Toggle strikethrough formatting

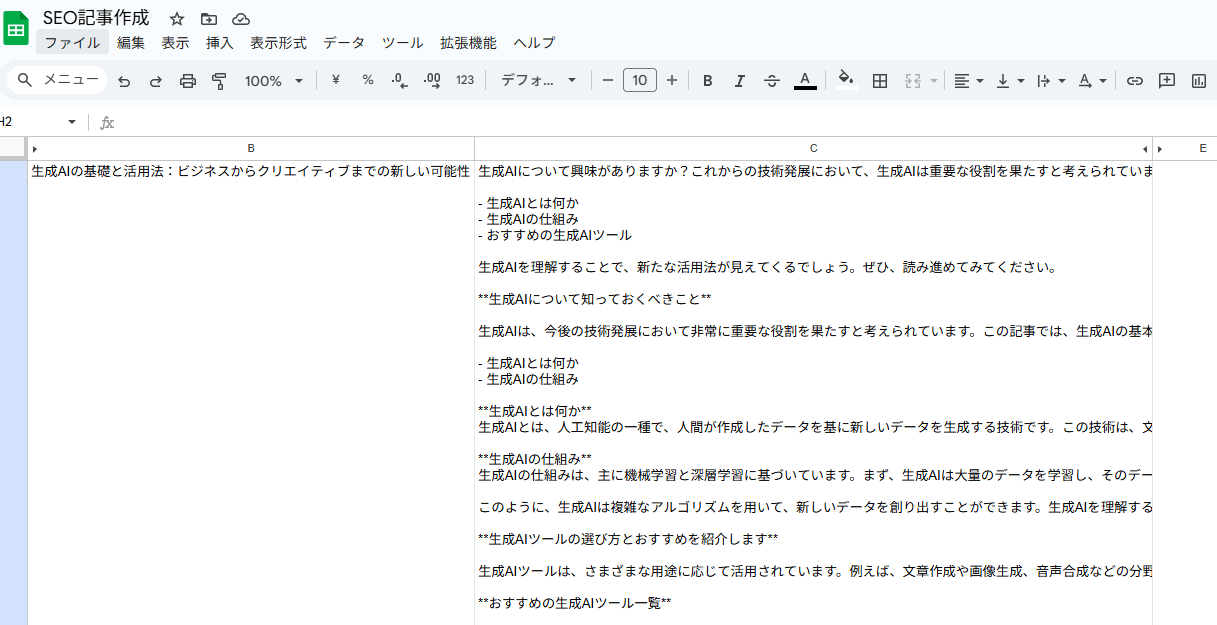pyautogui.click(x=772, y=81)
